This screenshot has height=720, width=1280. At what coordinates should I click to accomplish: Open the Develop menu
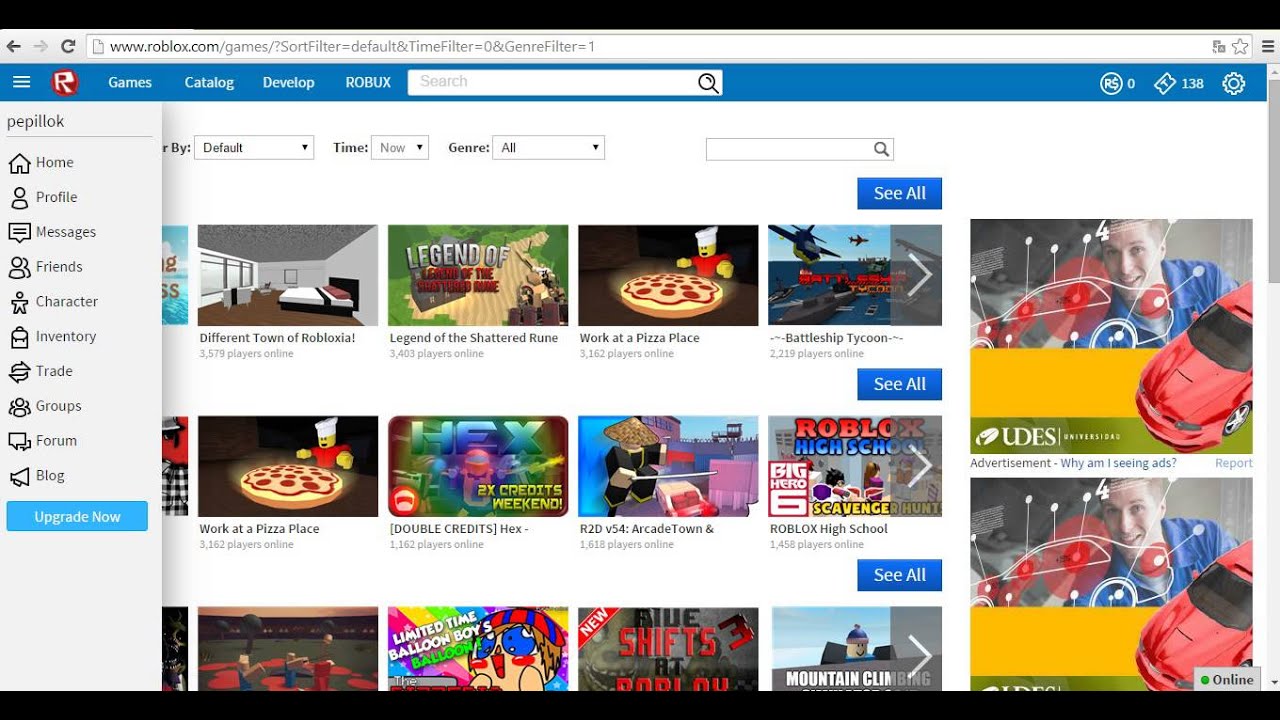click(x=289, y=83)
